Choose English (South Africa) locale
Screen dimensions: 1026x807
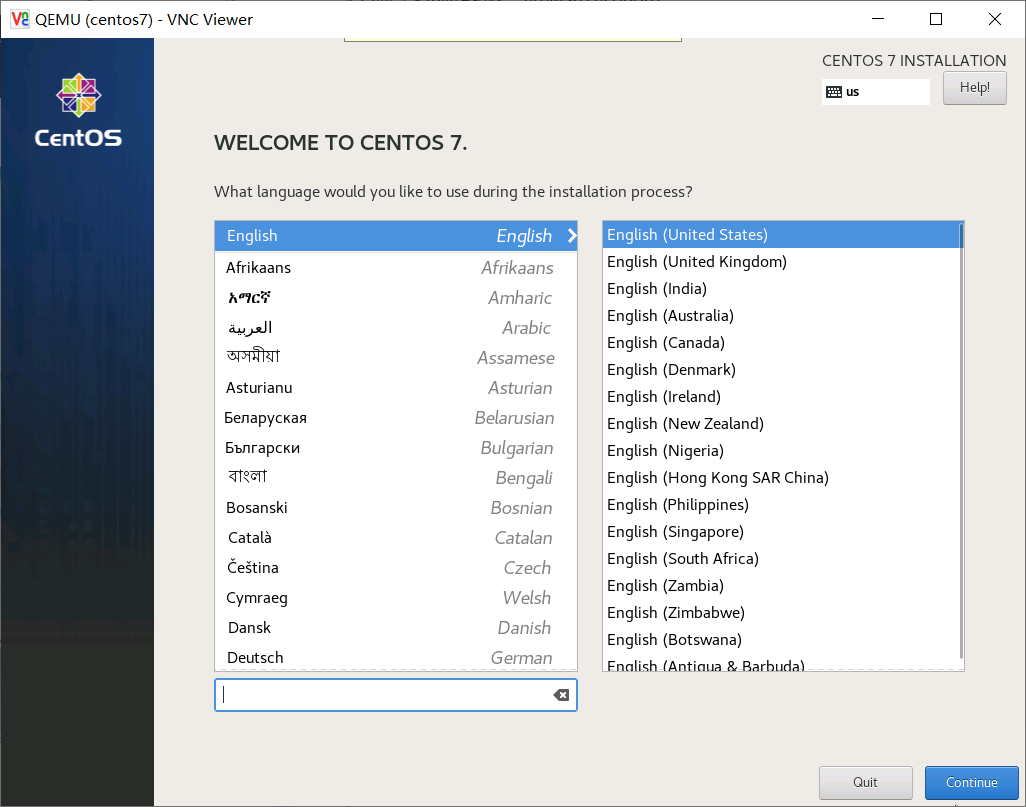(781, 559)
